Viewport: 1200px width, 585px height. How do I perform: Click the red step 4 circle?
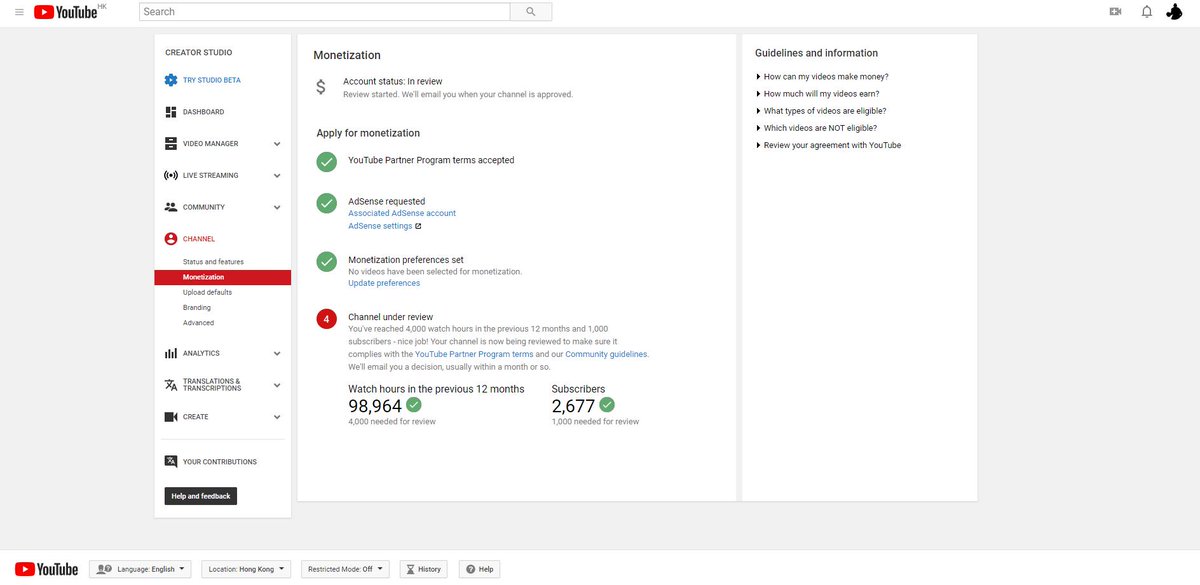(326, 319)
